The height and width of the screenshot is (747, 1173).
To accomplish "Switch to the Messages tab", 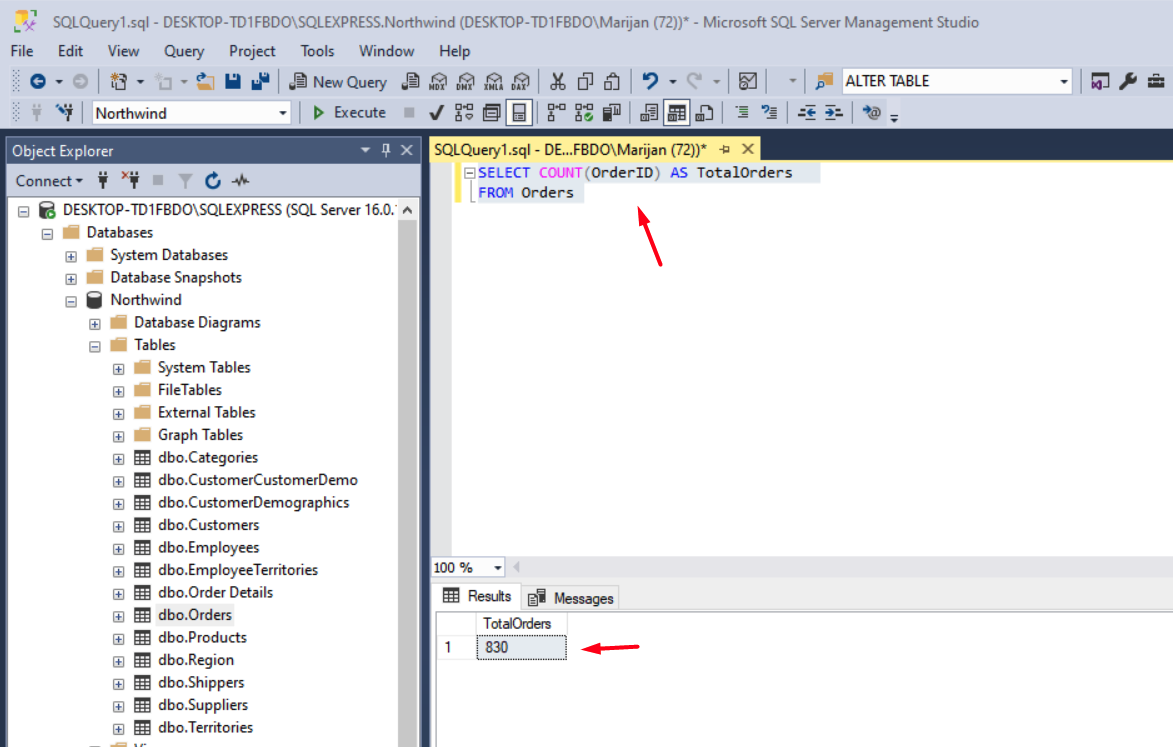I will point(571,598).
